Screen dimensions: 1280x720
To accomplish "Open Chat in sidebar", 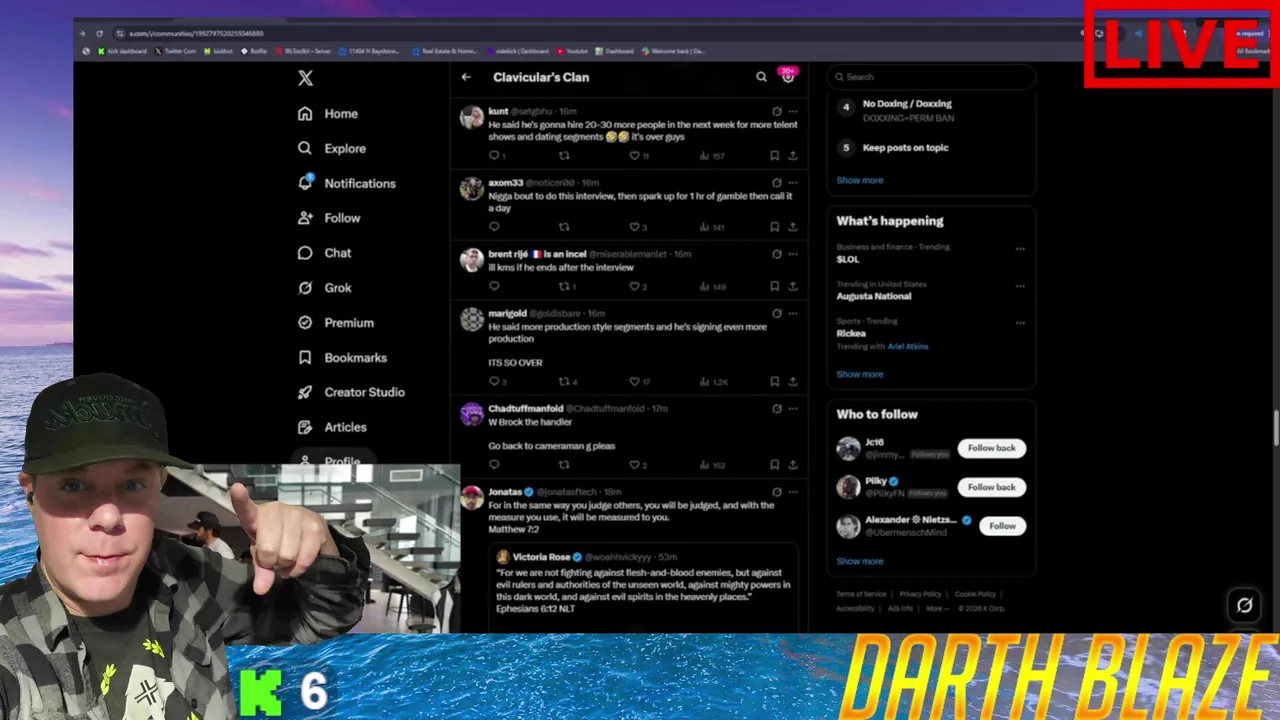I will tap(325, 253).
